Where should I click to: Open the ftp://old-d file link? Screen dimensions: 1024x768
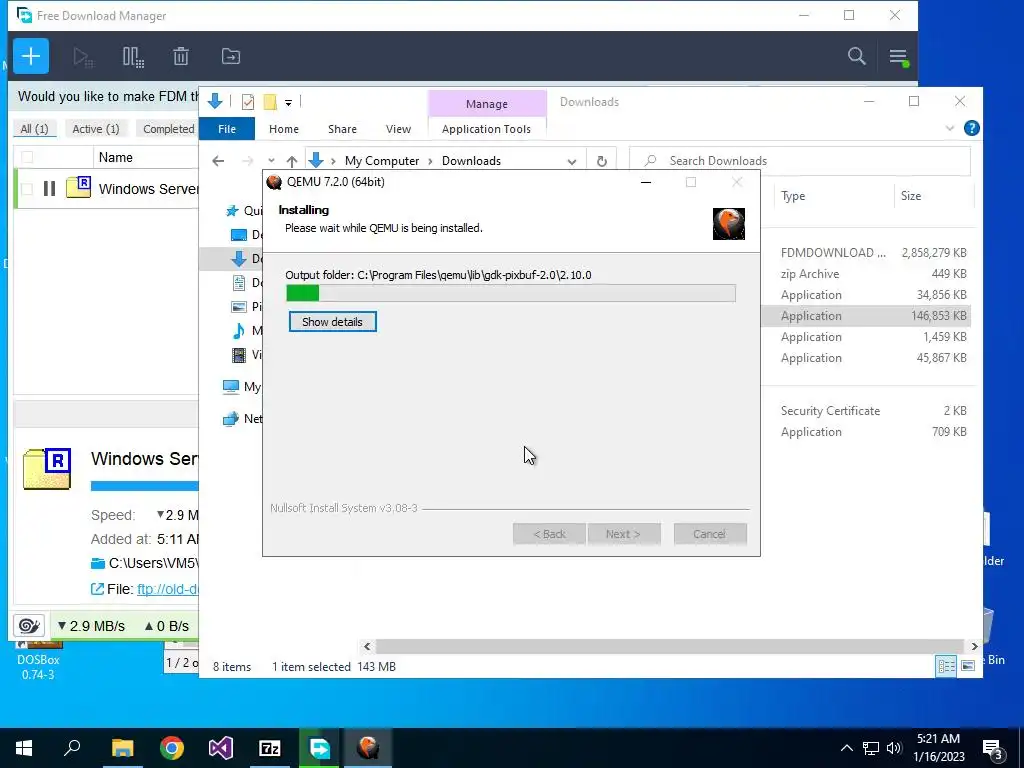point(167,589)
